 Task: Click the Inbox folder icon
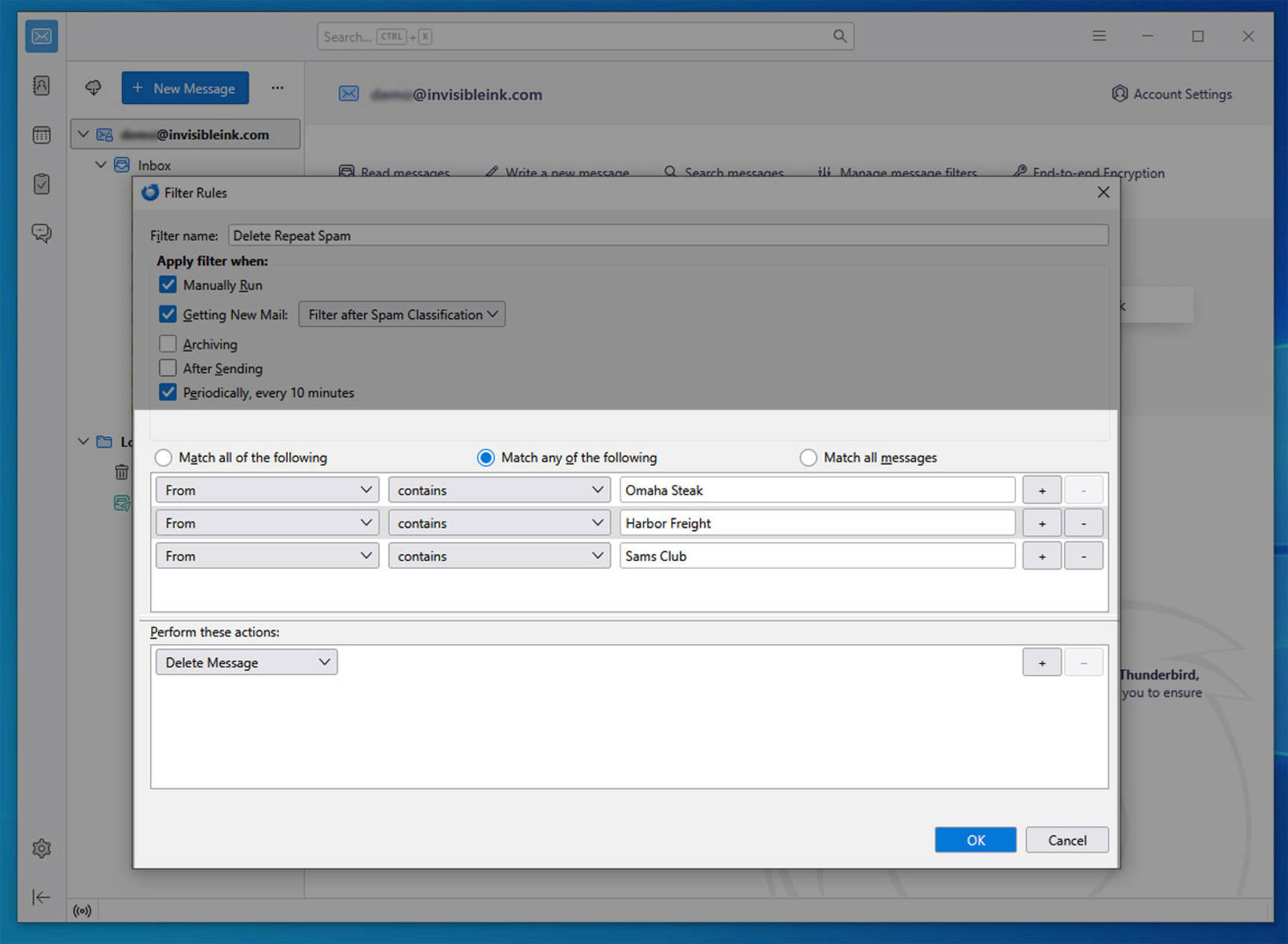click(x=122, y=165)
